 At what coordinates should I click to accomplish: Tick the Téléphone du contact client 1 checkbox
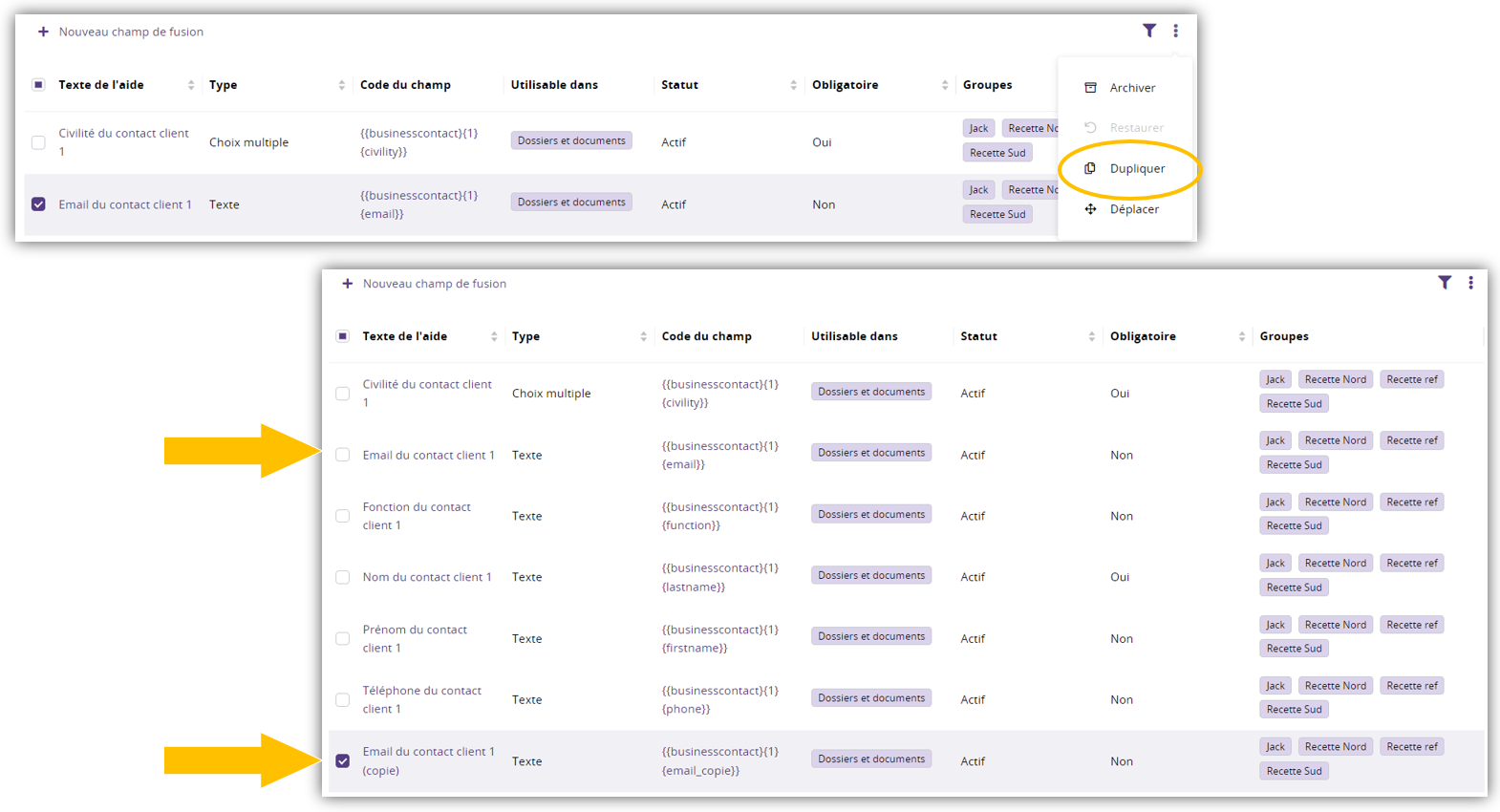[343, 700]
